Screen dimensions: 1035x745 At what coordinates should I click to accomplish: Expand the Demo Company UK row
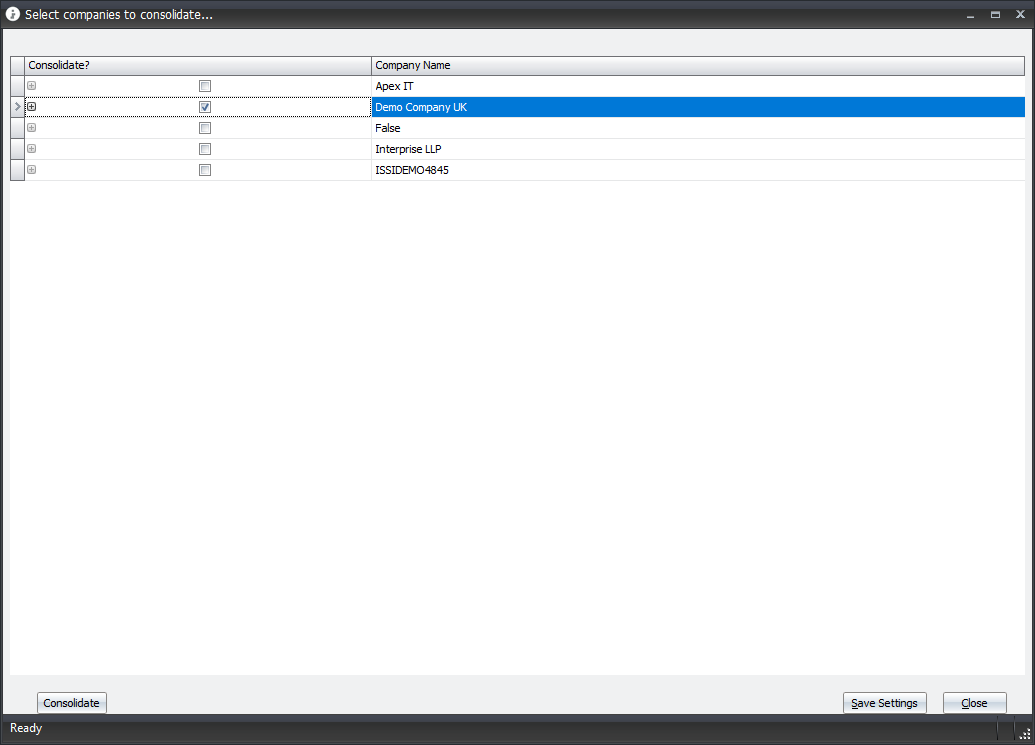(x=32, y=107)
